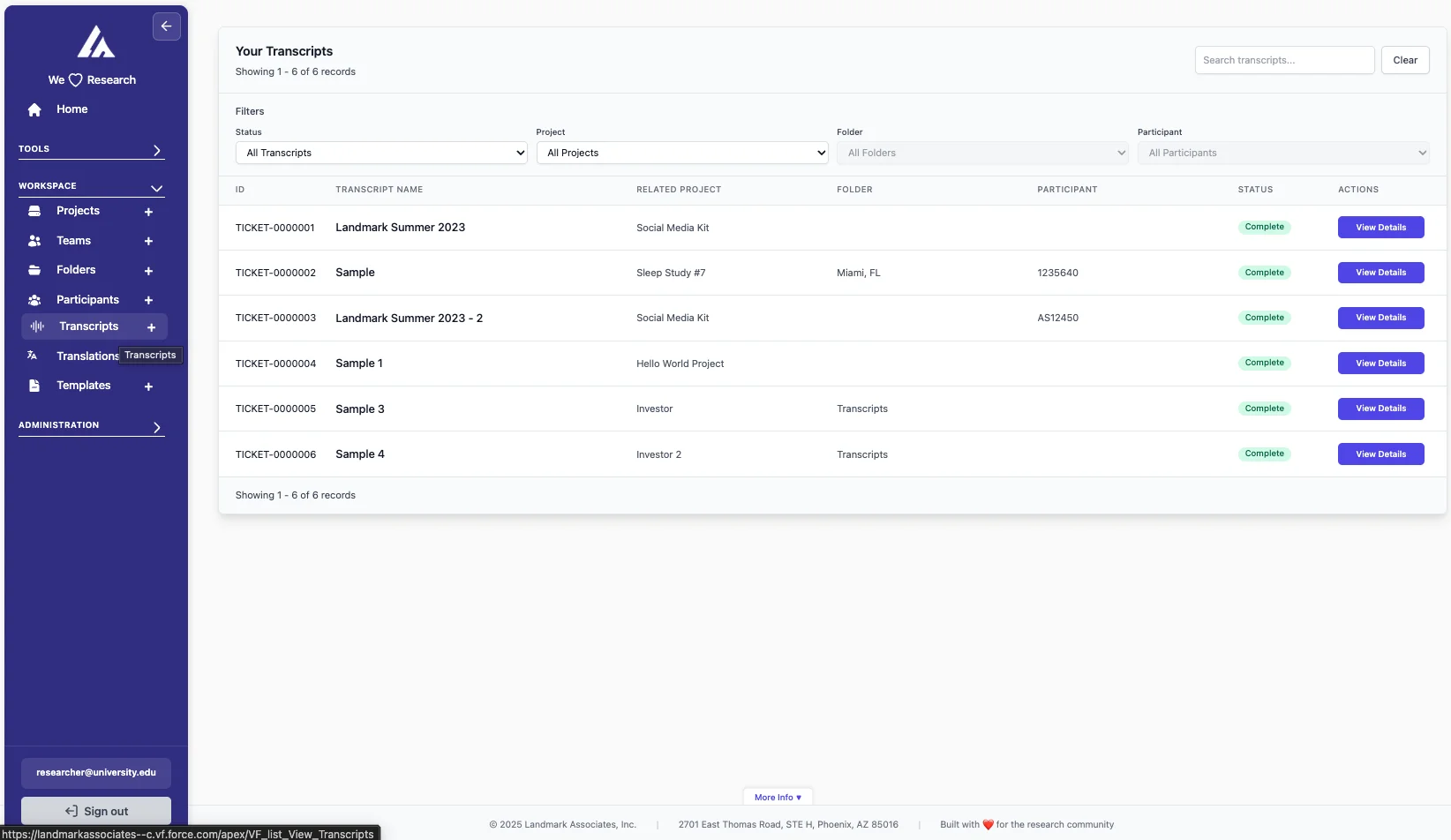This screenshot has height=840, width=1451.
Task: View Details for Landmark Summer 2023
Action: tap(1380, 227)
